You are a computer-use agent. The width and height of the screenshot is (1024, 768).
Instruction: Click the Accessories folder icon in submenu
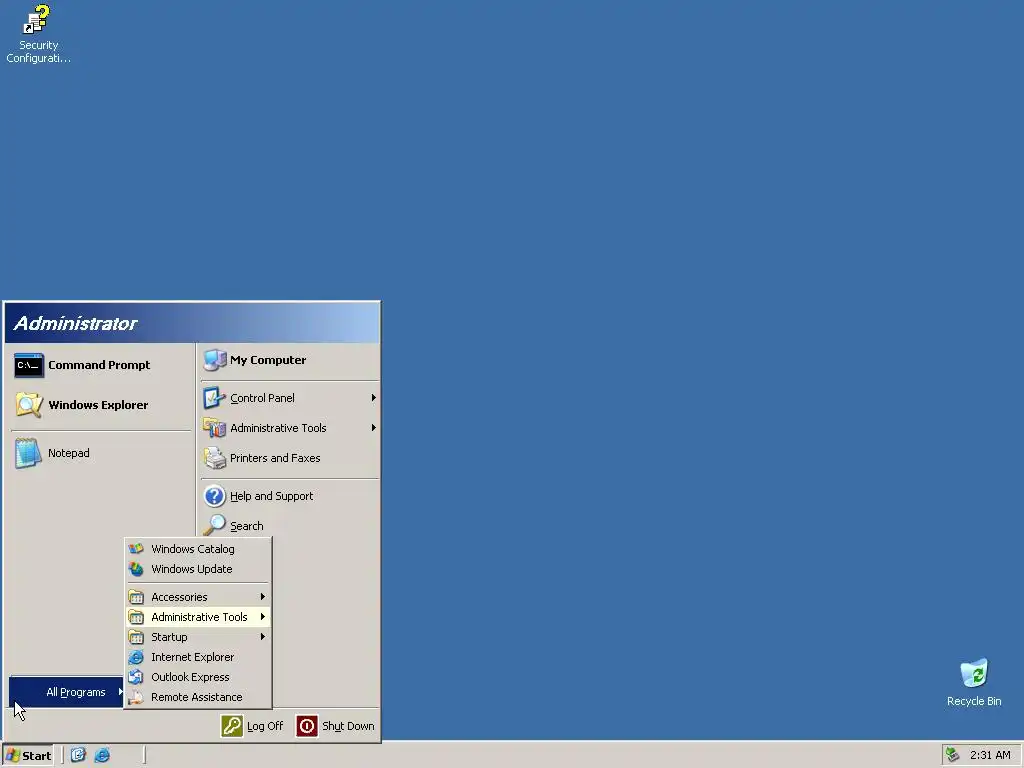136,597
